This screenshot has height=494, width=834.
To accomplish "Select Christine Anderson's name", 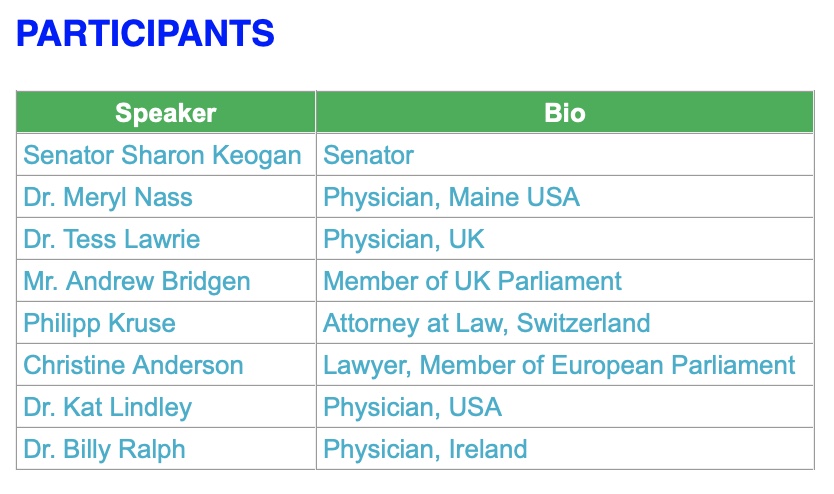I will tap(133, 365).
